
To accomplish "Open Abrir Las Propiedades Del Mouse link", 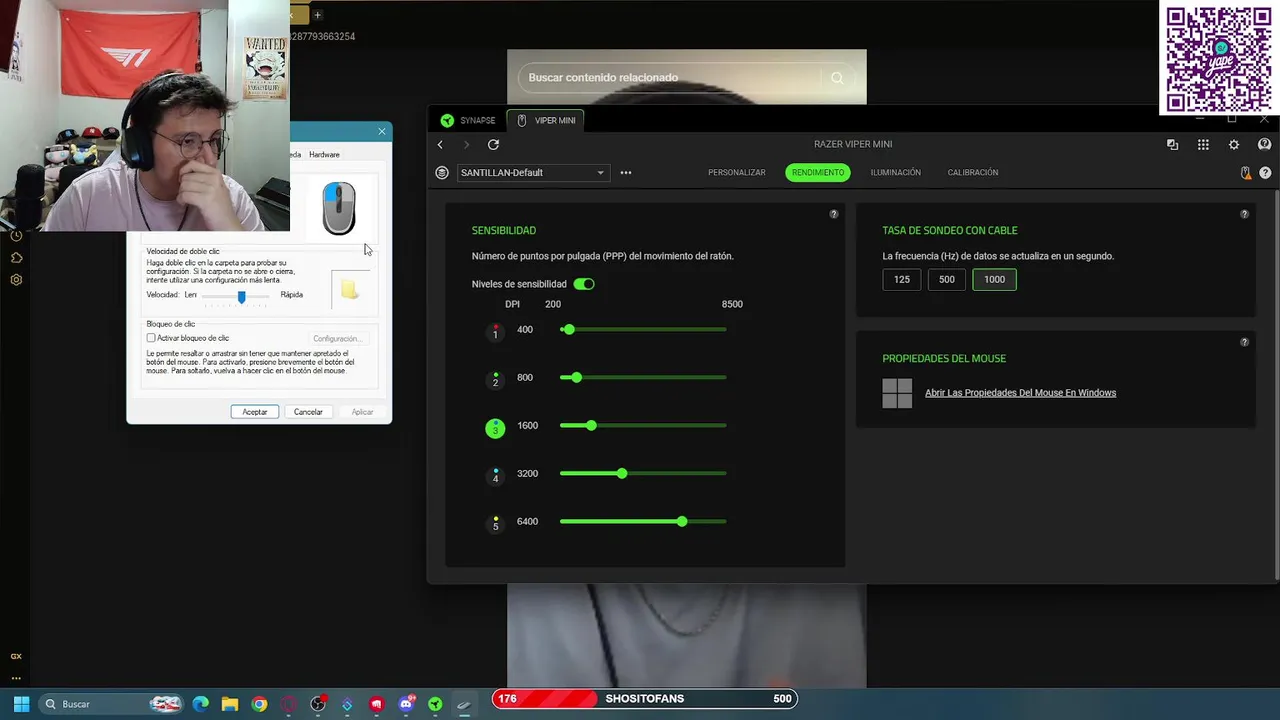I will click(x=1020, y=393).
